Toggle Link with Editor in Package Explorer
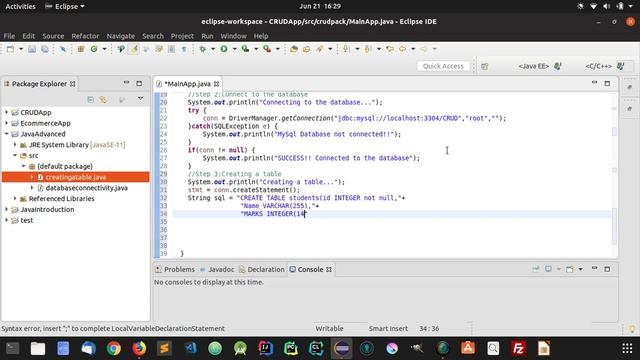This screenshot has width=640, height=360. point(103,100)
